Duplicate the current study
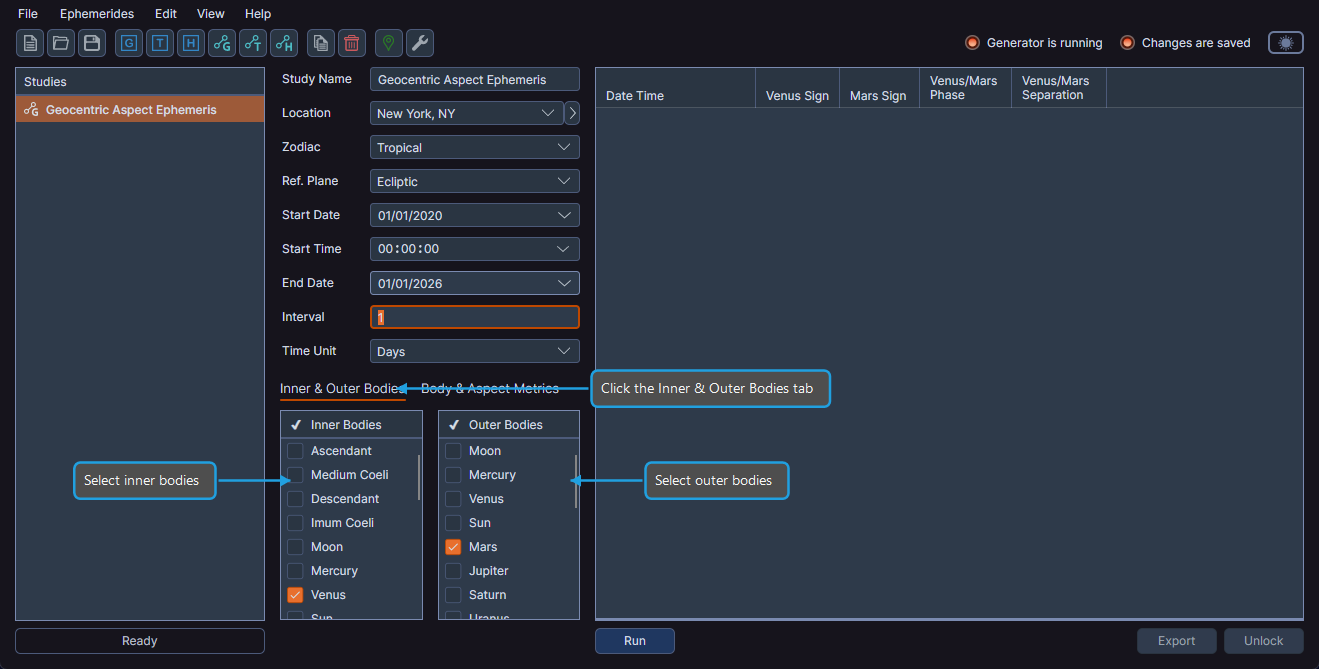Viewport: 1319px width, 669px height. (320, 43)
